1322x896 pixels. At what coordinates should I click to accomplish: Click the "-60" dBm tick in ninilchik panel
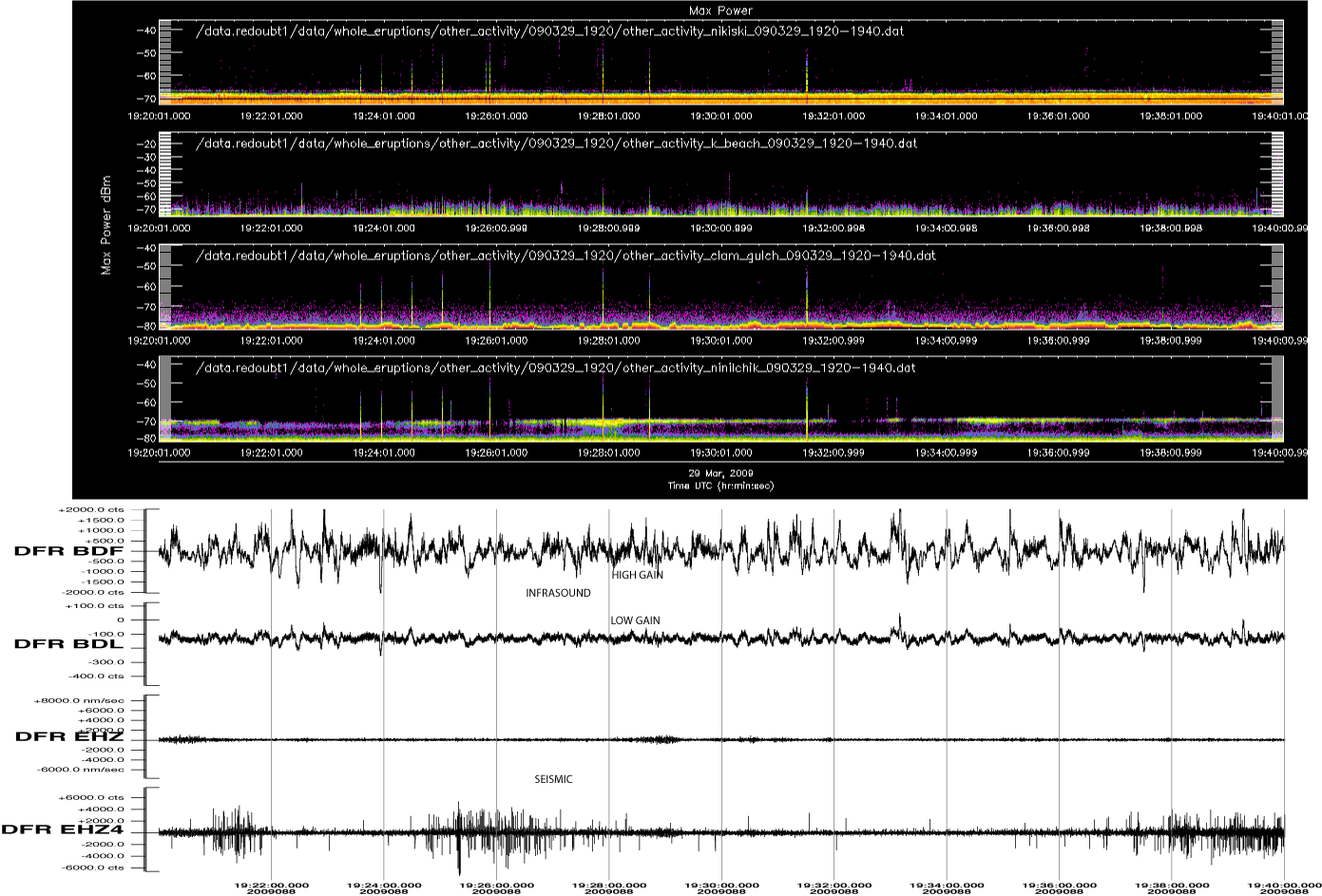[147, 401]
